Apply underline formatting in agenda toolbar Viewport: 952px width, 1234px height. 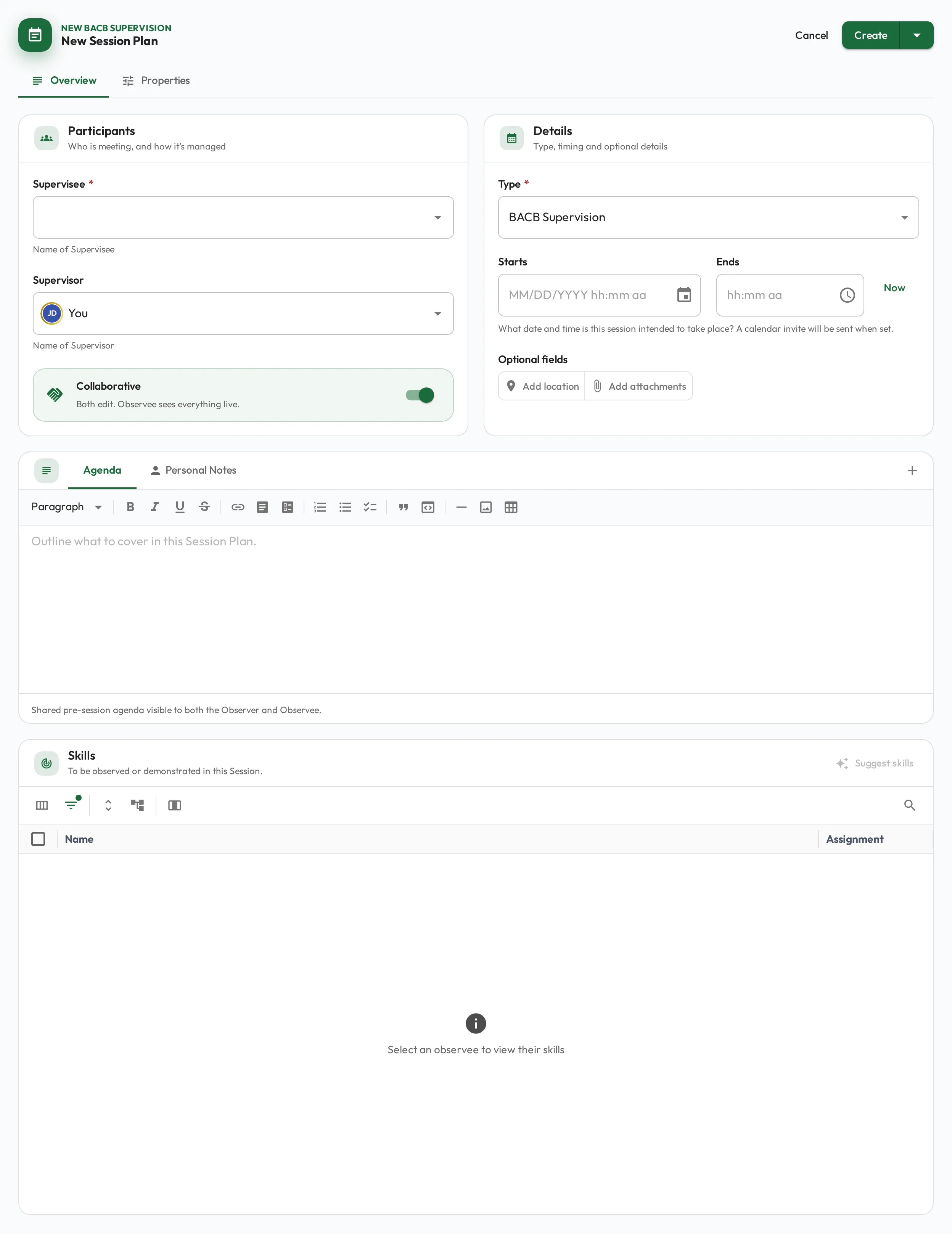(180, 507)
